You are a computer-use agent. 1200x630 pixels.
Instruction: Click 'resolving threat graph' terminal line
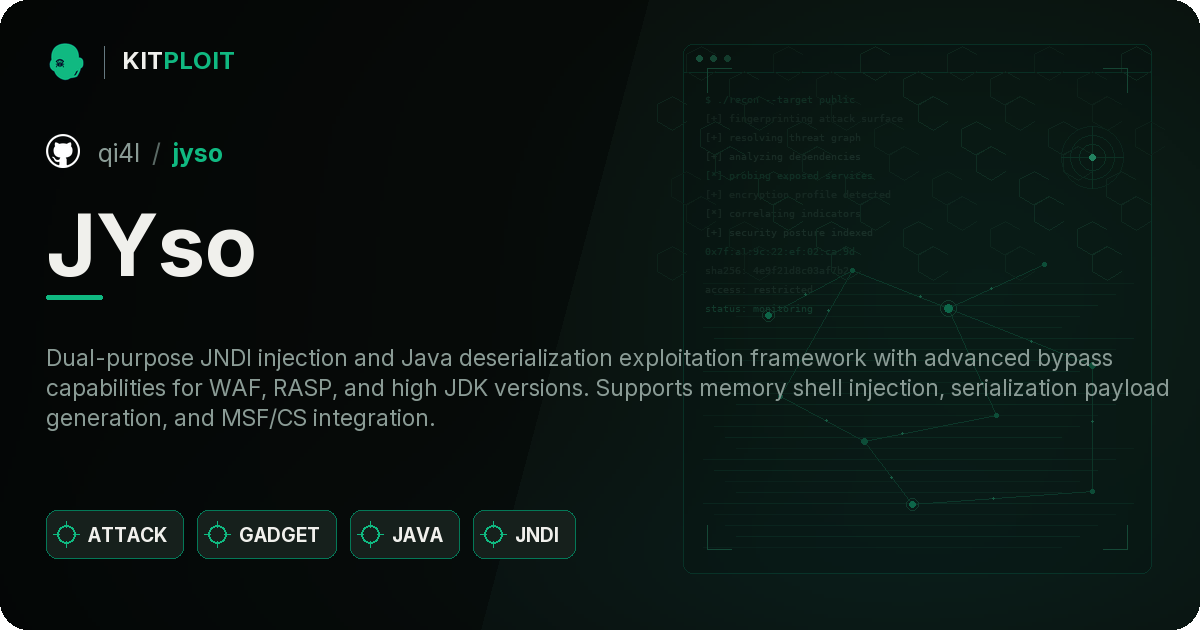(x=782, y=138)
